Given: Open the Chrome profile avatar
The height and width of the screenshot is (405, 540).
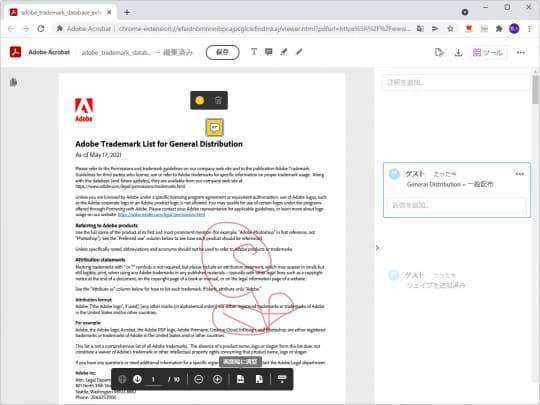Looking at the screenshot, I should tap(514, 29).
